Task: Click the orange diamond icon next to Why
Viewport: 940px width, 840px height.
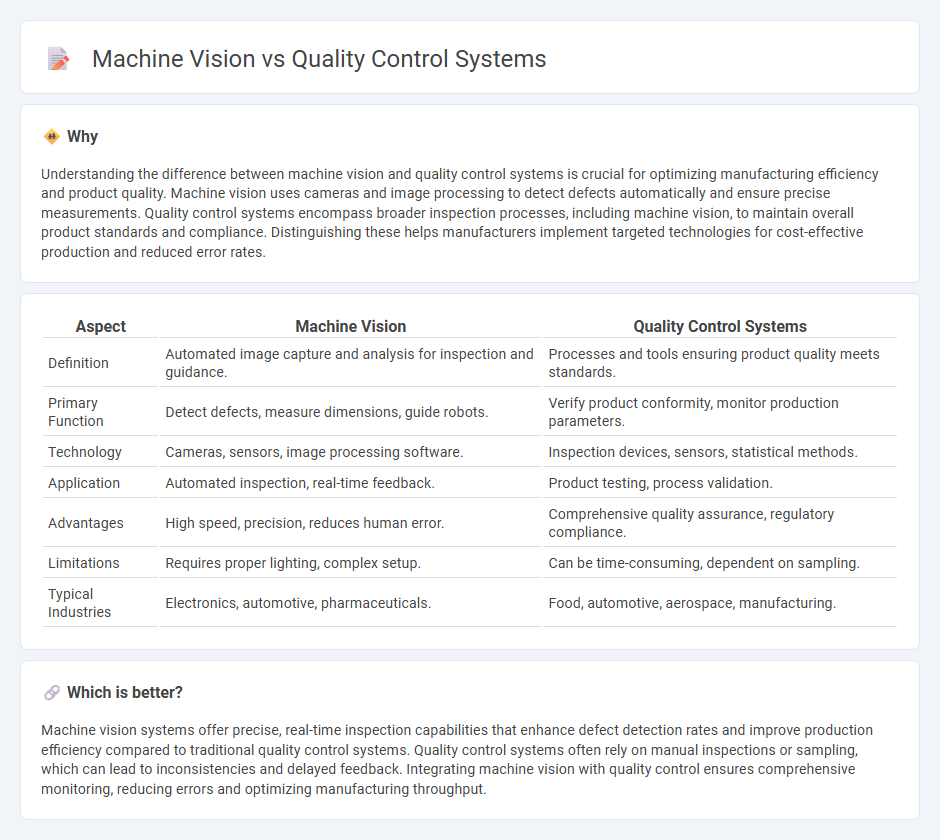Action: (x=52, y=137)
